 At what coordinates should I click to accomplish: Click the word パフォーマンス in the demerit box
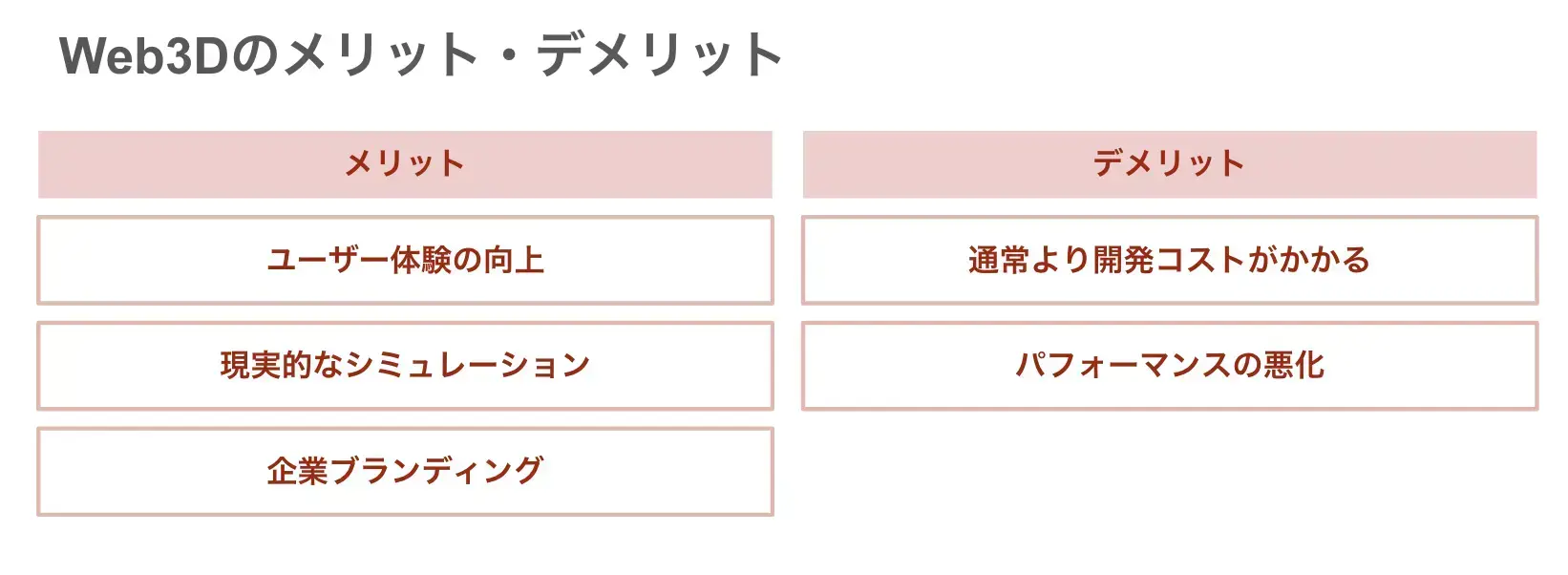pyautogui.click(x=1123, y=365)
